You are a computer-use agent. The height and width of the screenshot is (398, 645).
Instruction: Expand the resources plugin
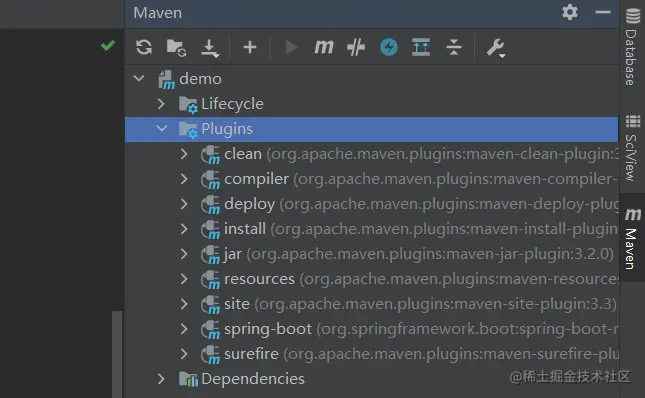point(184,279)
